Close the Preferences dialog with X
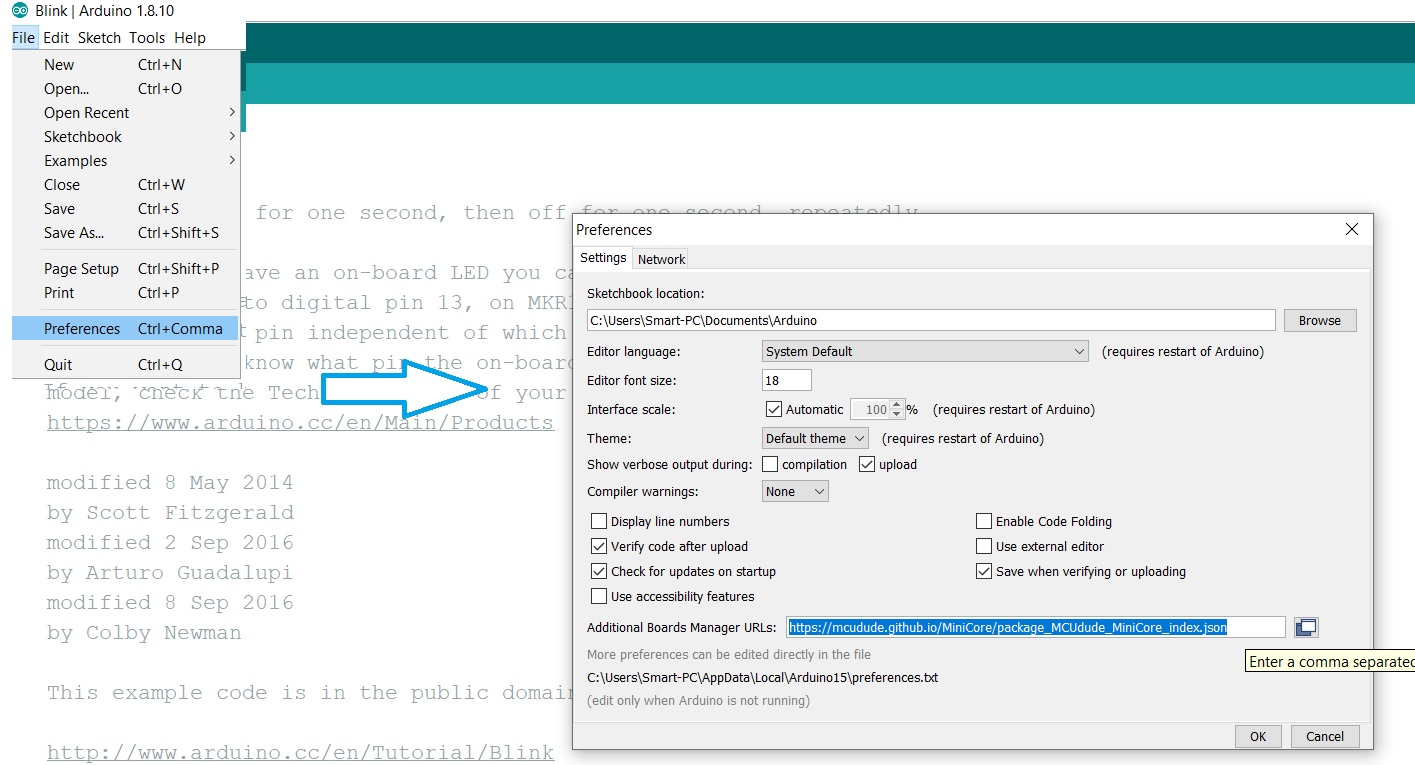Viewport: 1415px width, 765px height. point(1351,230)
